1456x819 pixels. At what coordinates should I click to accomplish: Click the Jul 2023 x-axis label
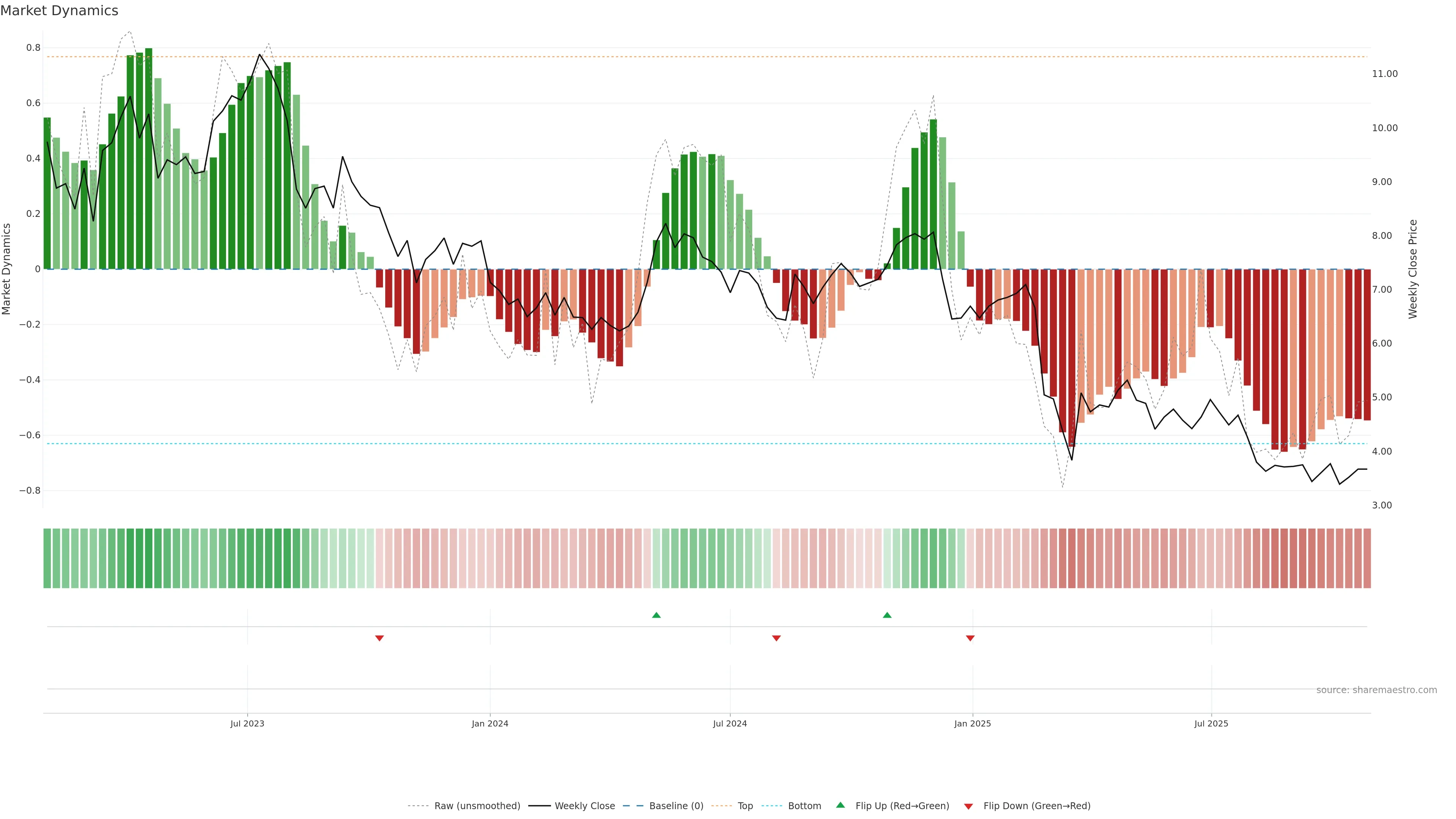(247, 723)
